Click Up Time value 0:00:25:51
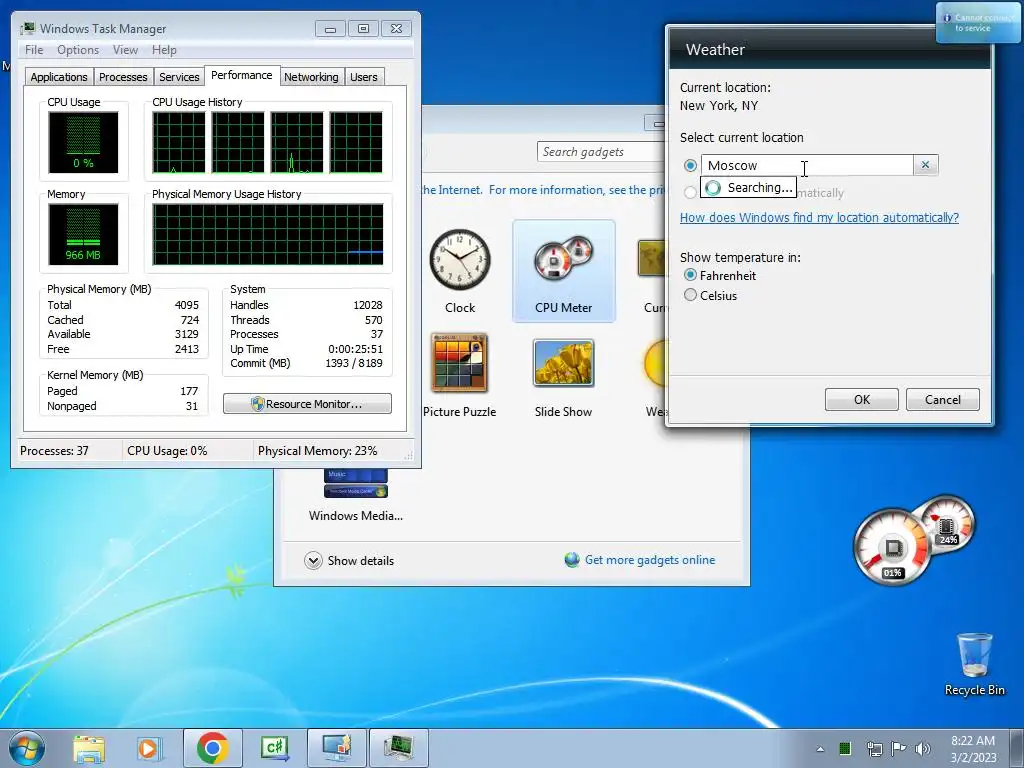The image size is (1024, 768). (x=355, y=349)
